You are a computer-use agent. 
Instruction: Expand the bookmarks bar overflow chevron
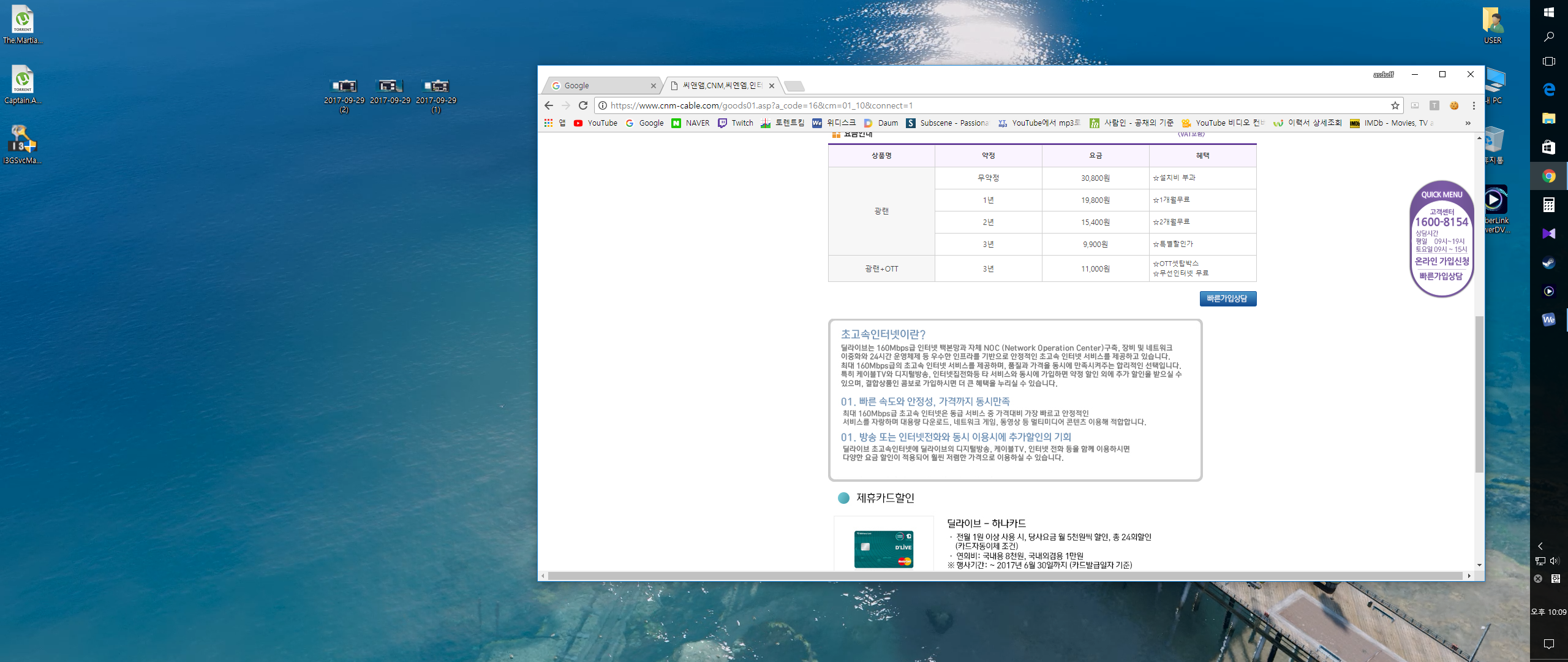tap(1468, 123)
